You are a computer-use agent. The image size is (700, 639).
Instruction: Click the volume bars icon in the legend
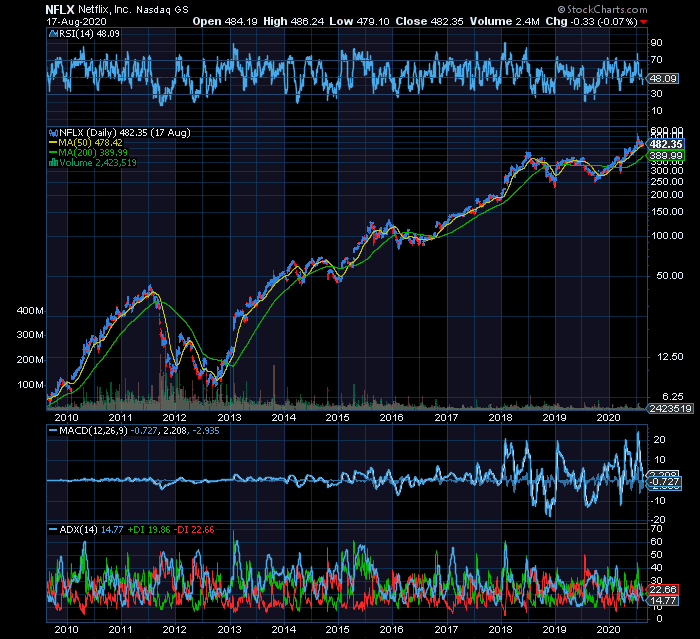54,163
